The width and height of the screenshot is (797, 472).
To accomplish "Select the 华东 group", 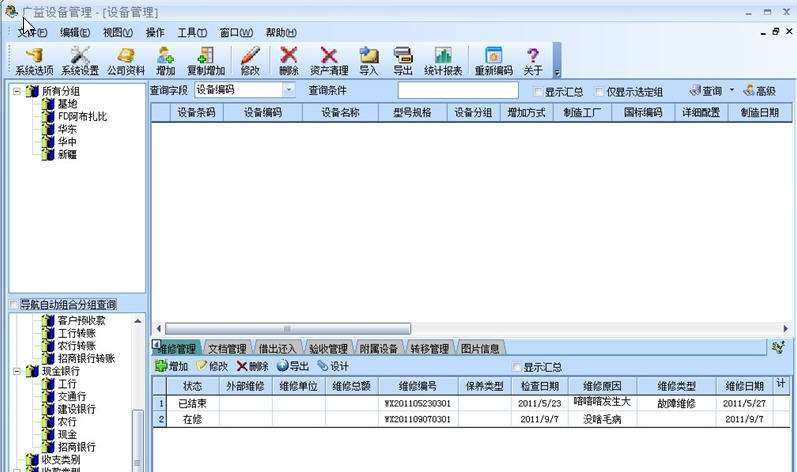I will click(x=67, y=129).
